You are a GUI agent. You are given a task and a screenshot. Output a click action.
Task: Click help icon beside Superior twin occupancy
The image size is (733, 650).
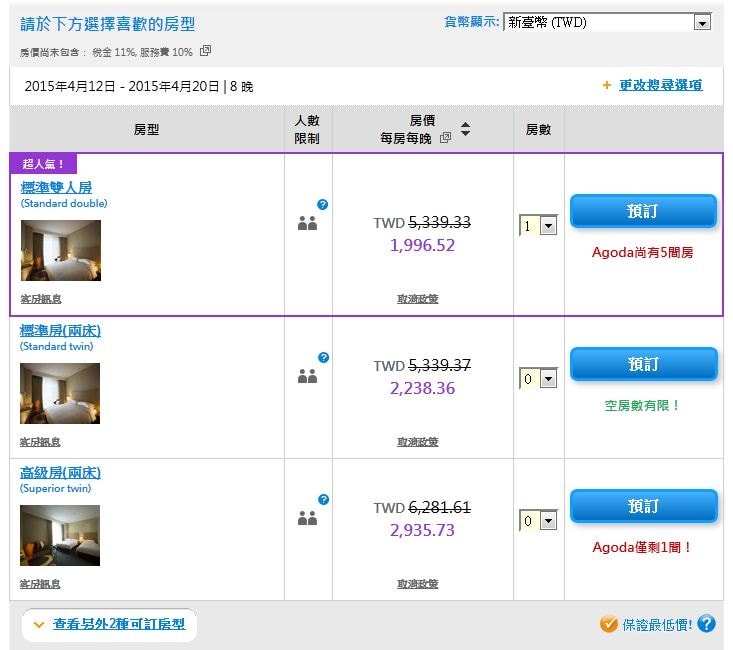click(322, 500)
